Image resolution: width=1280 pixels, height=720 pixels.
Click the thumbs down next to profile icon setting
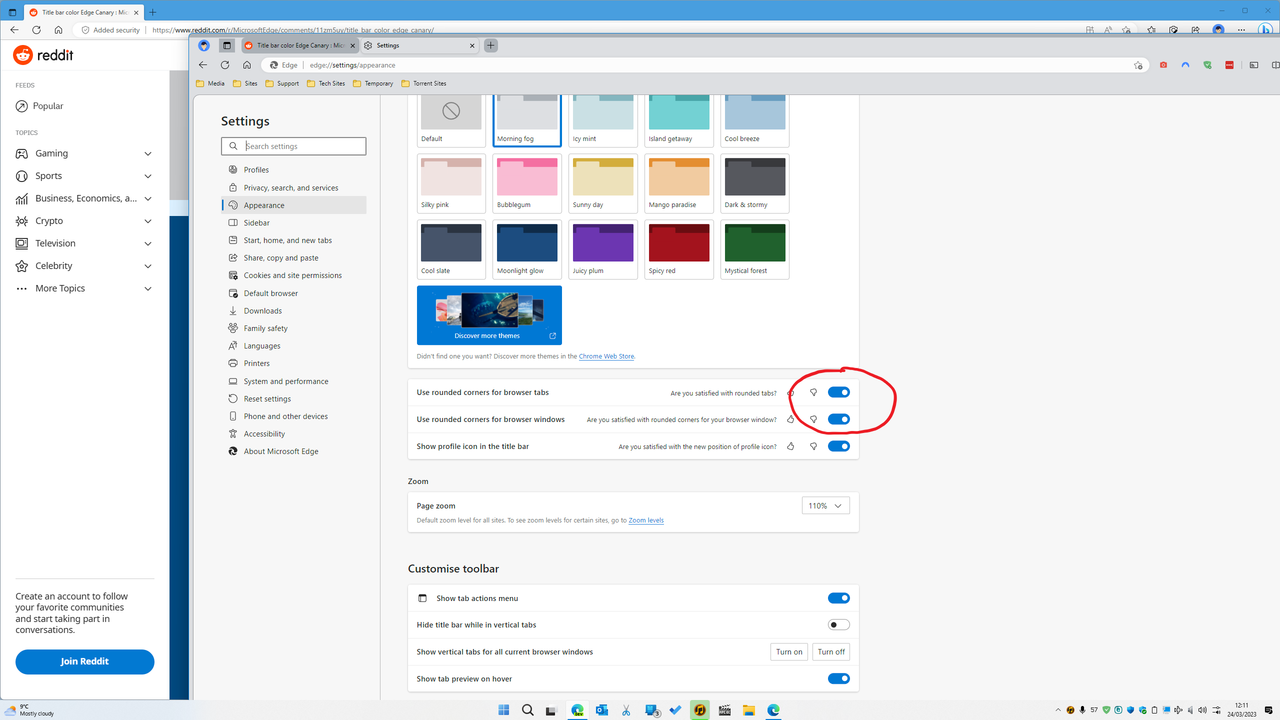813,446
